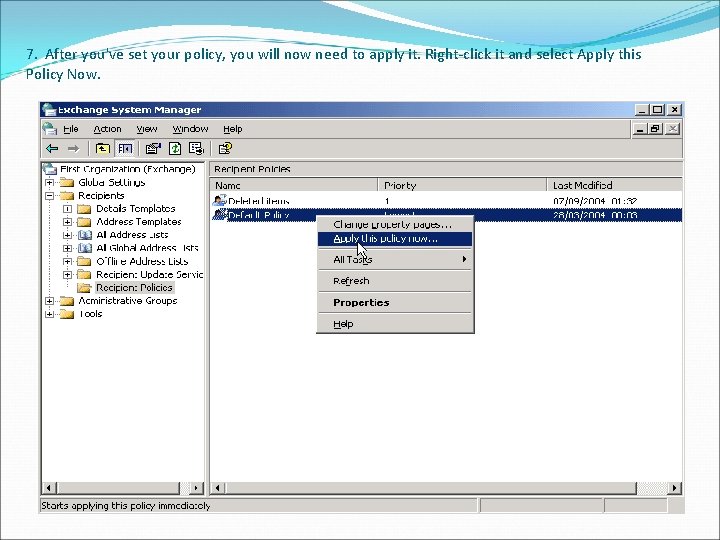The height and width of the screenshot is (540, 720).
Task: Sort by the Last Modified column header
Action: (x=614, y=186)
